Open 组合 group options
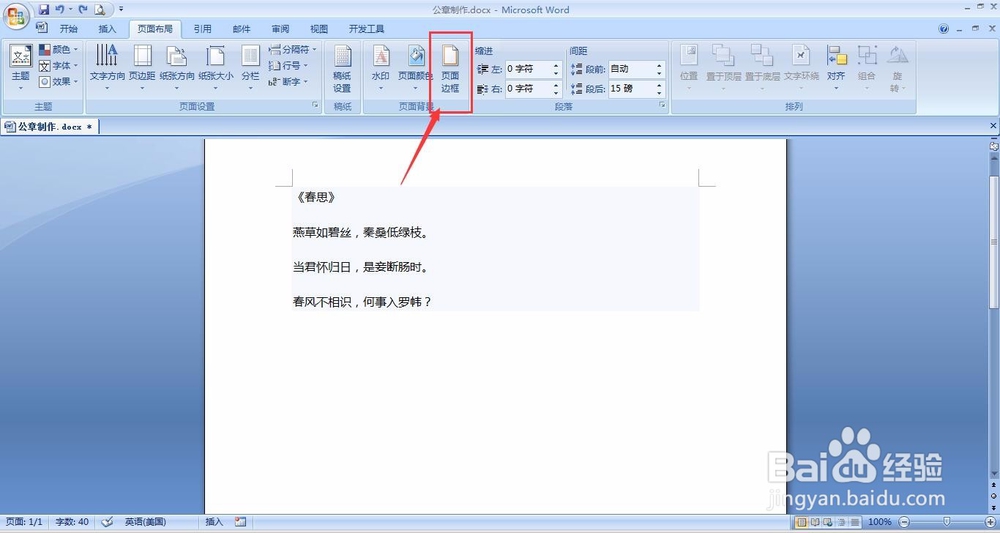 [867, 68]
